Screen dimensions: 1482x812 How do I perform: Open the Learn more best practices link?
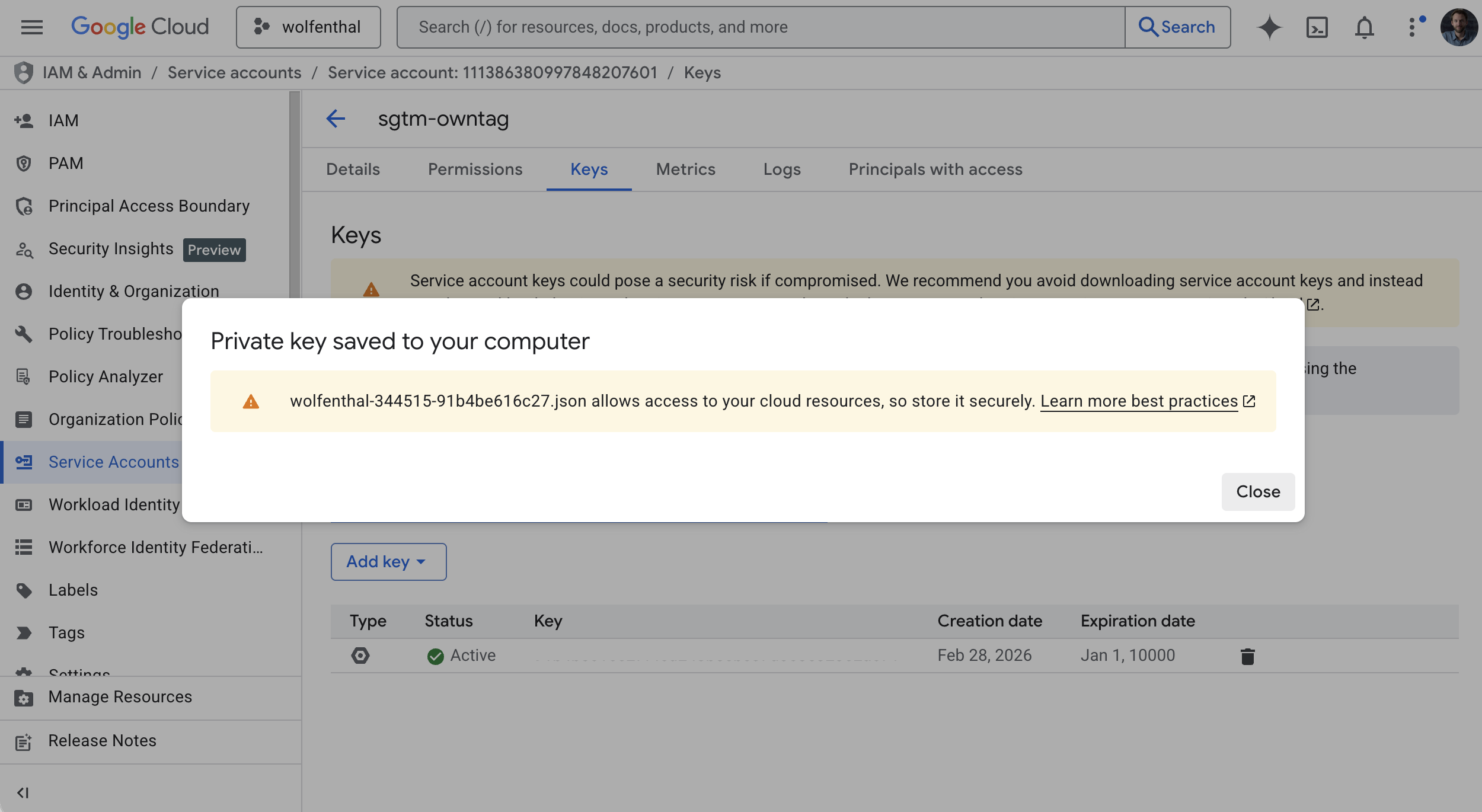1139,401
